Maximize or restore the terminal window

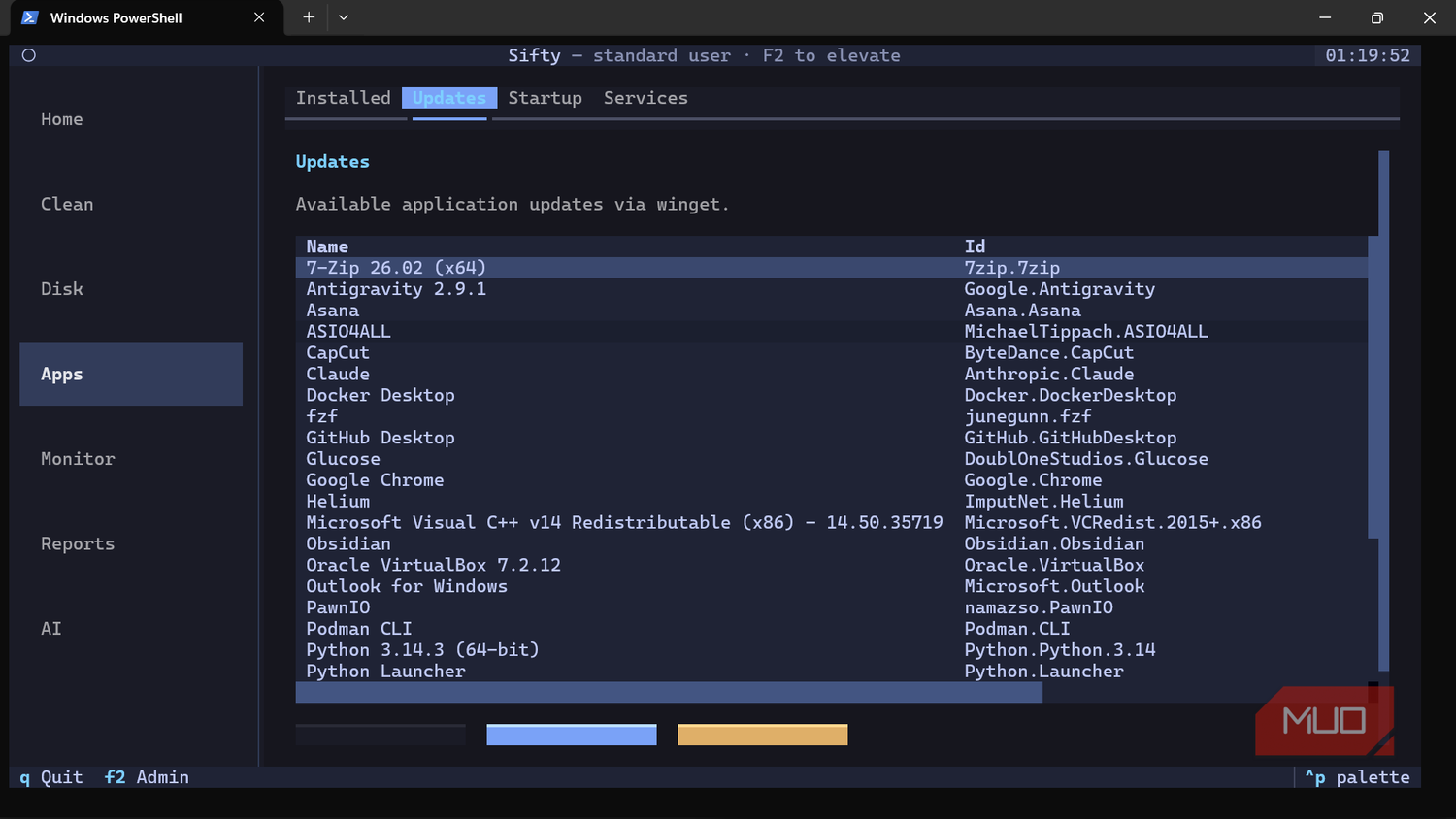pos(1377,17)
